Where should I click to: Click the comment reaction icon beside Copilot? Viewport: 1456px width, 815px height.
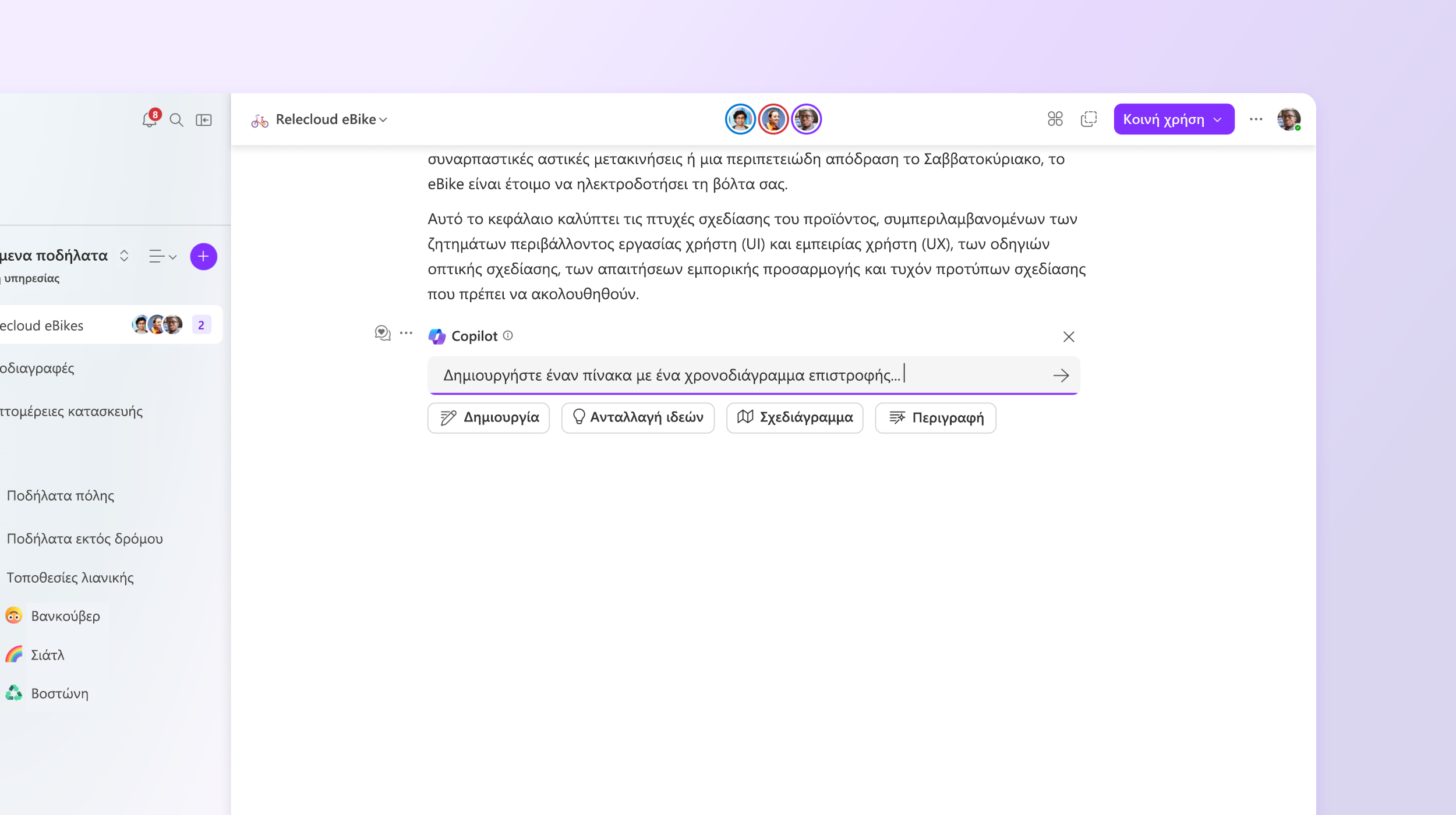pyautogui.click(x=383, y=333)
